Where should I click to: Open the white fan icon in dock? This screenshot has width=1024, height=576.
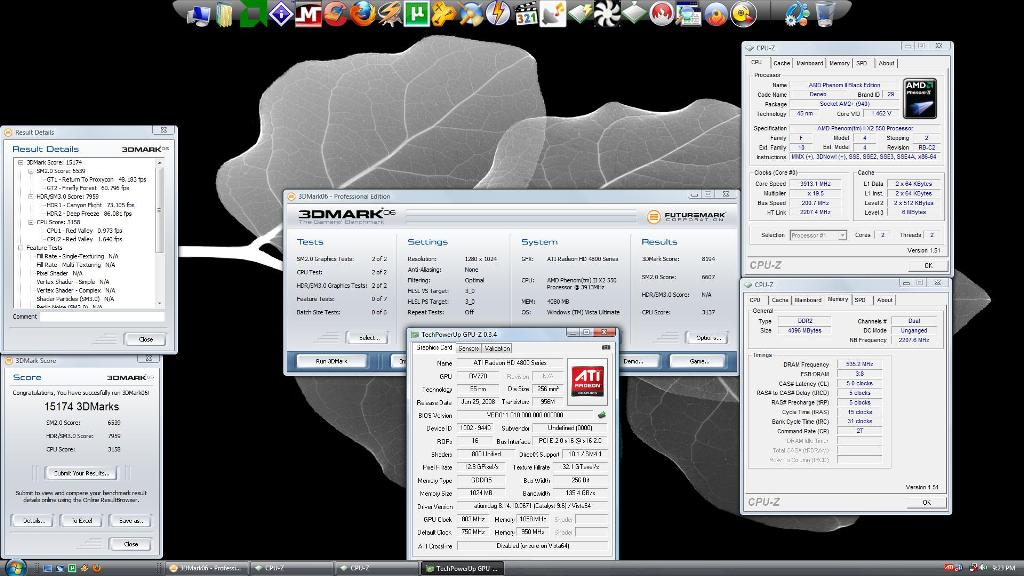tap(607, 14)
